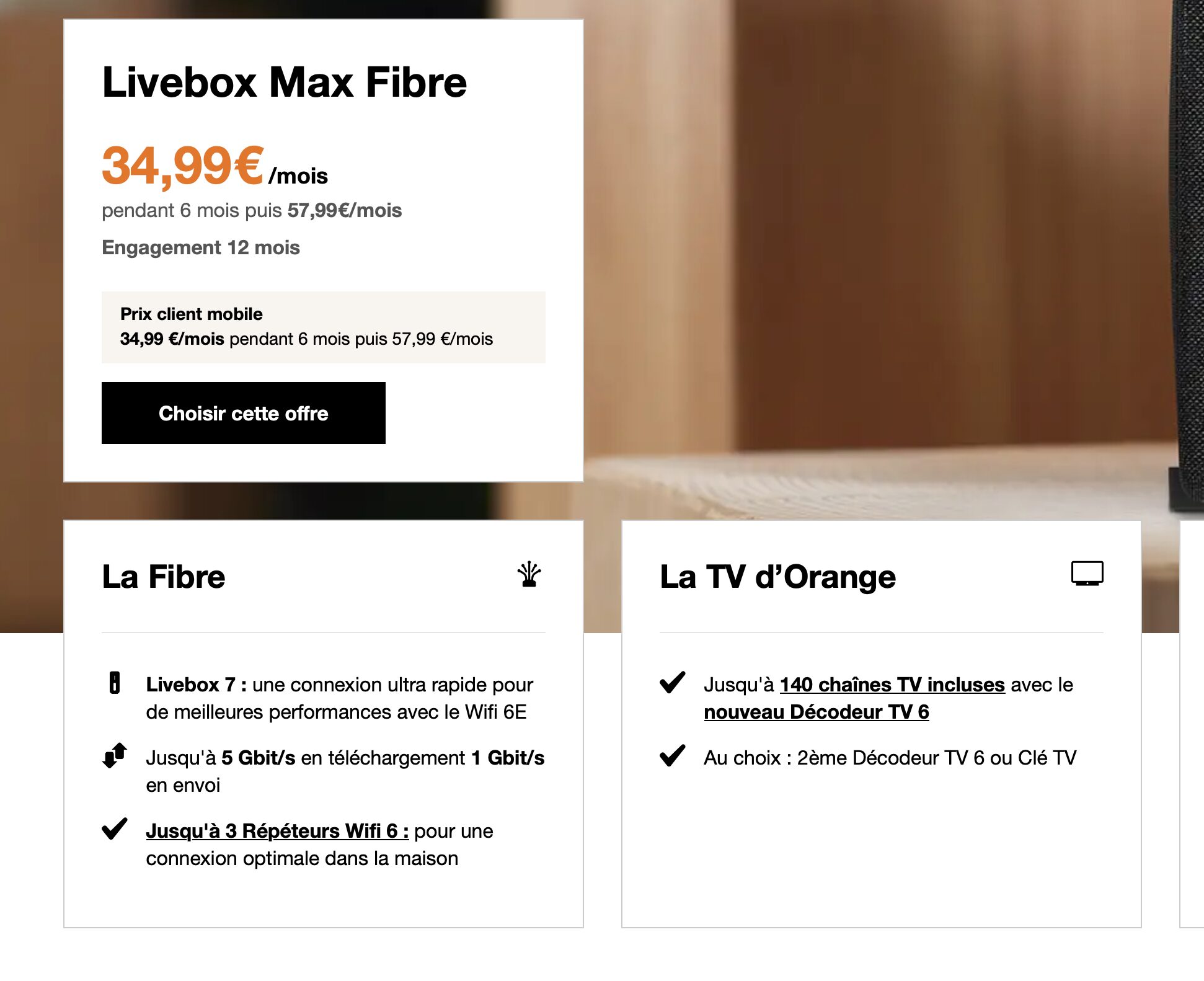Click the Livebox 7 device icon
The height and width of the screenshot is (981, 1204).
coord(115,683)
